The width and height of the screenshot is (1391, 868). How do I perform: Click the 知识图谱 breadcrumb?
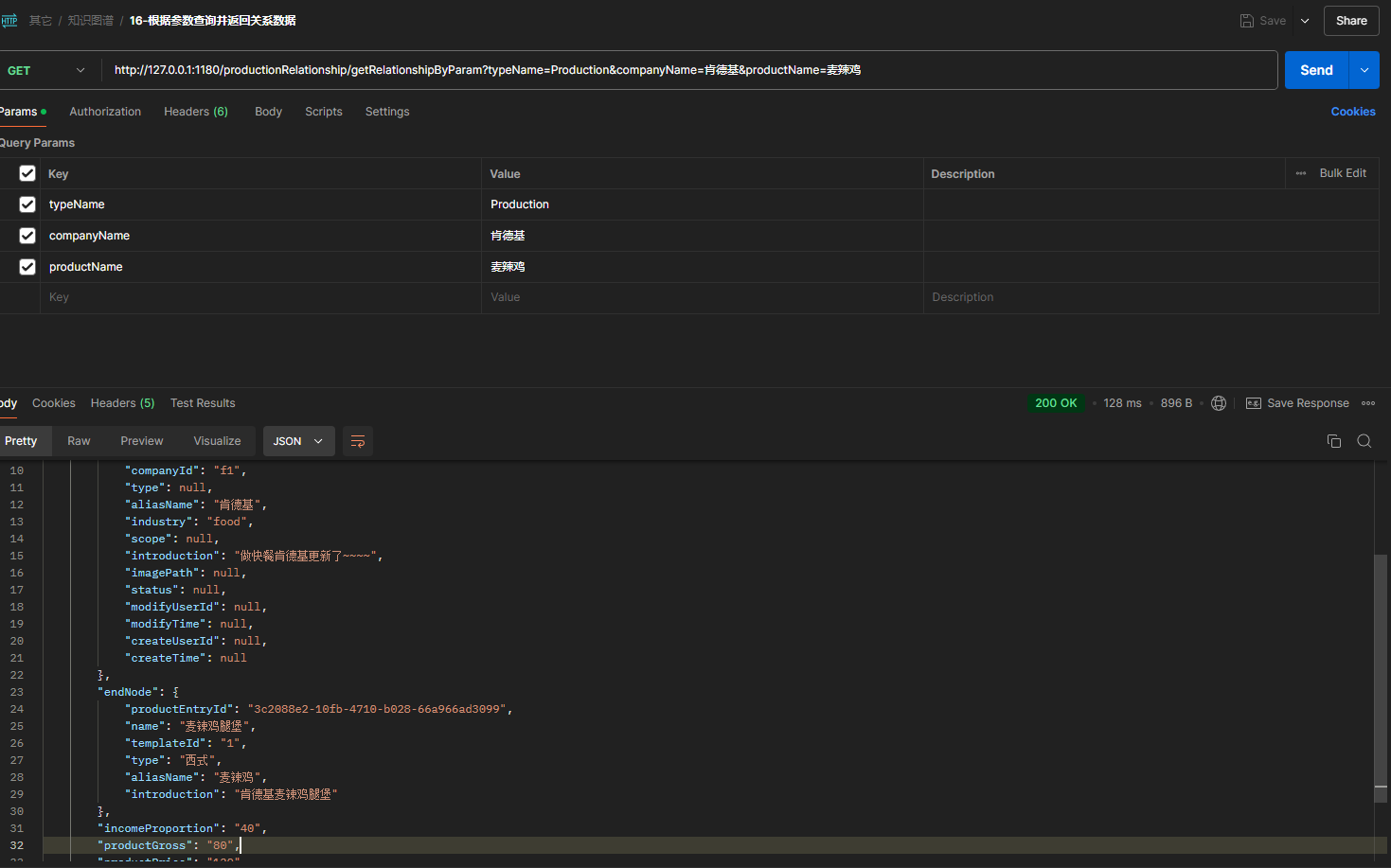click(91, 21)
